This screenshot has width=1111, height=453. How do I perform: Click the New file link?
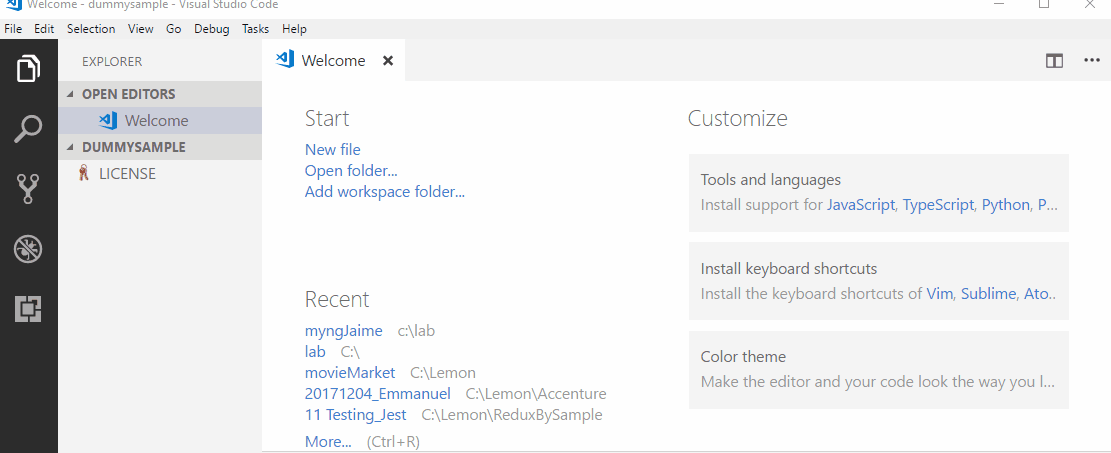(332, 150)
